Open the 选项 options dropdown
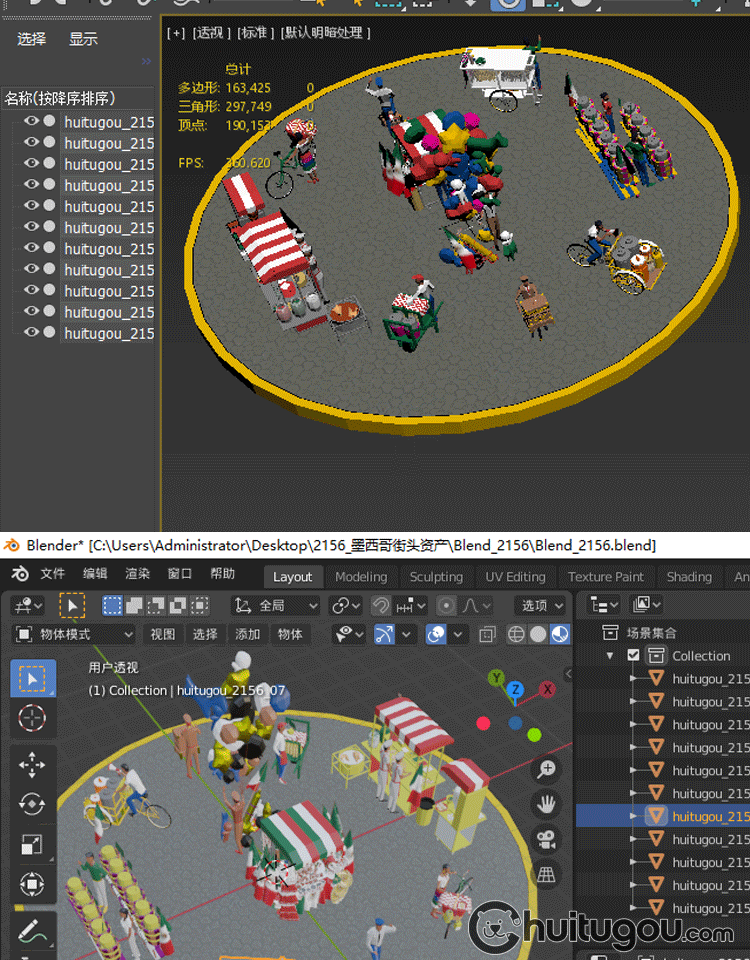The width and height of the screenshot is (750, 960). point(542,606)
